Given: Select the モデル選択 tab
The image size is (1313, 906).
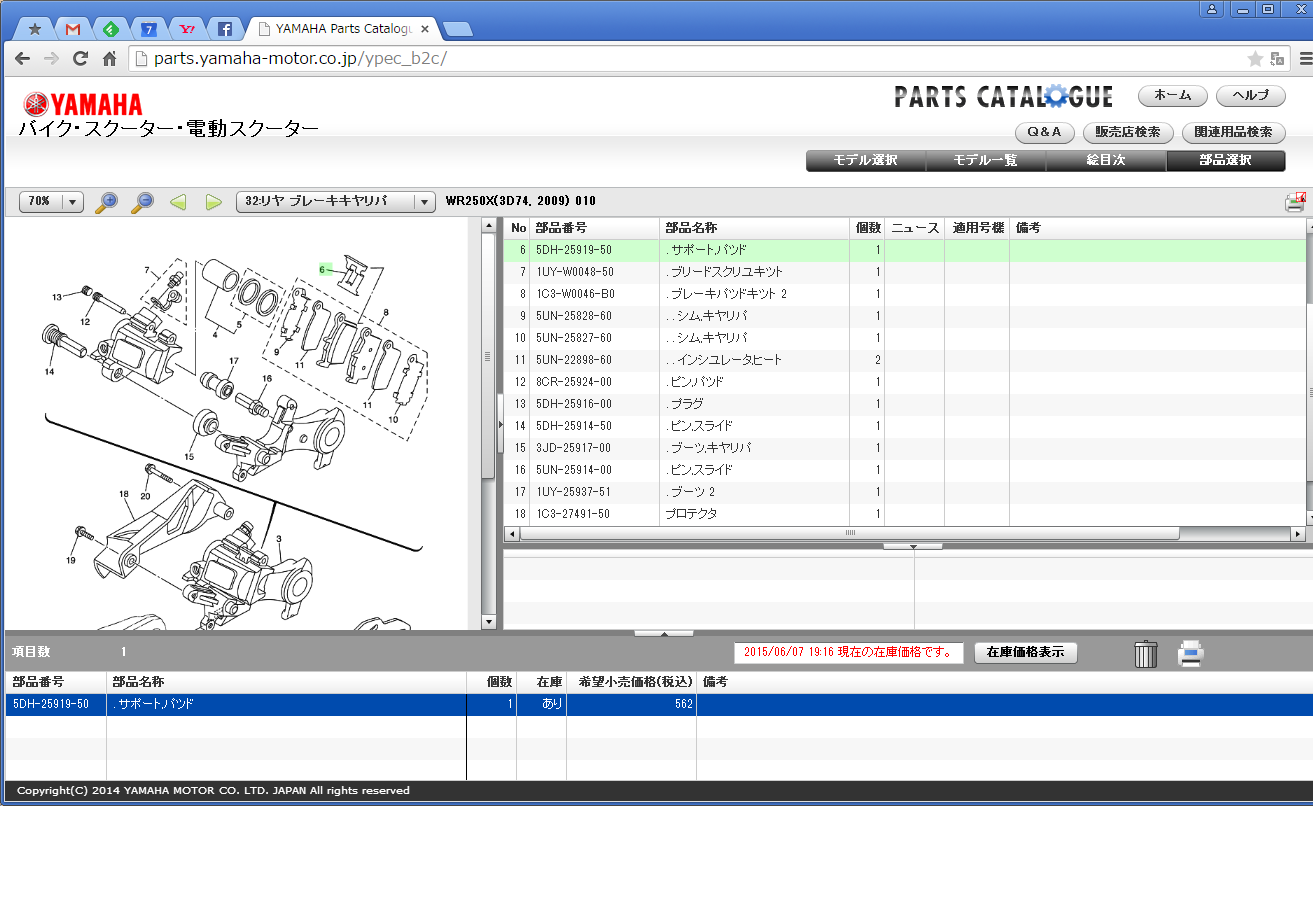Looking at the screenshot, I should tap(866, 161).
